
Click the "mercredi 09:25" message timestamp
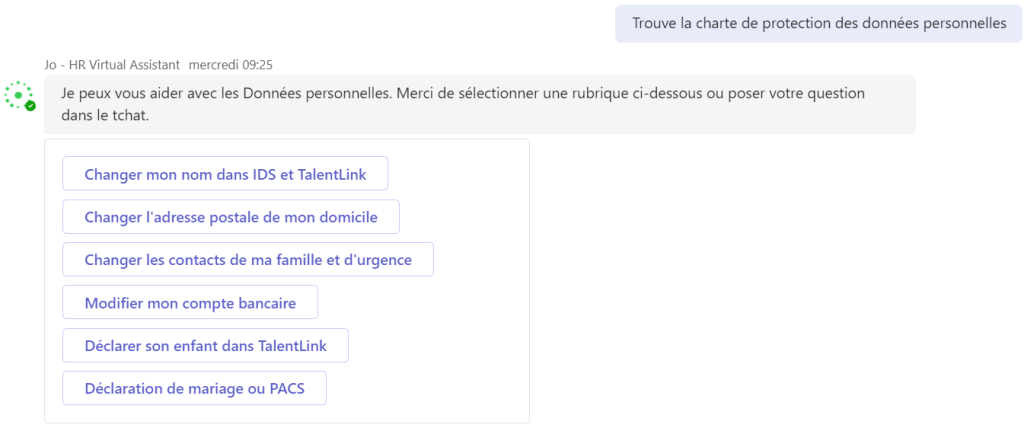pyautogui.click(x=229, y=64)
